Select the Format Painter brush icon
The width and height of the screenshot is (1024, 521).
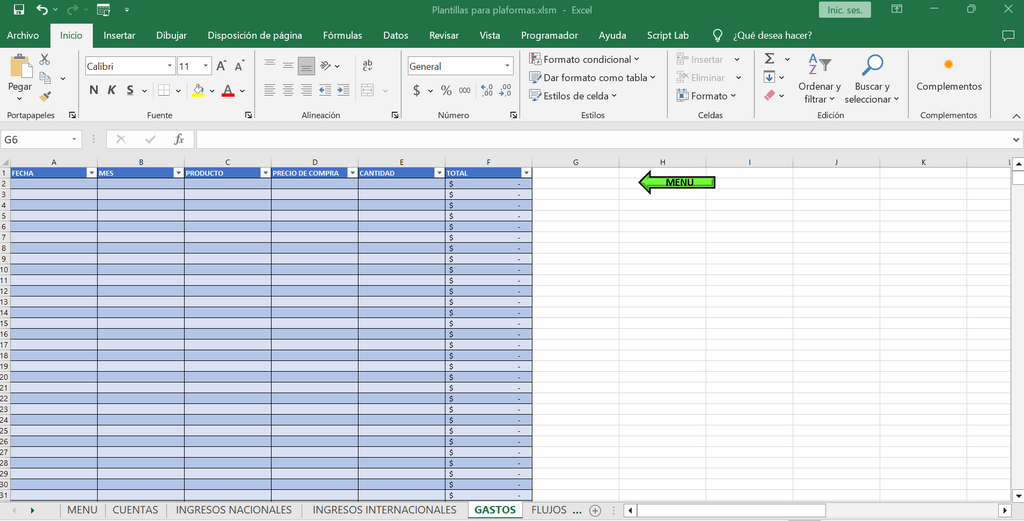[45, 97]
